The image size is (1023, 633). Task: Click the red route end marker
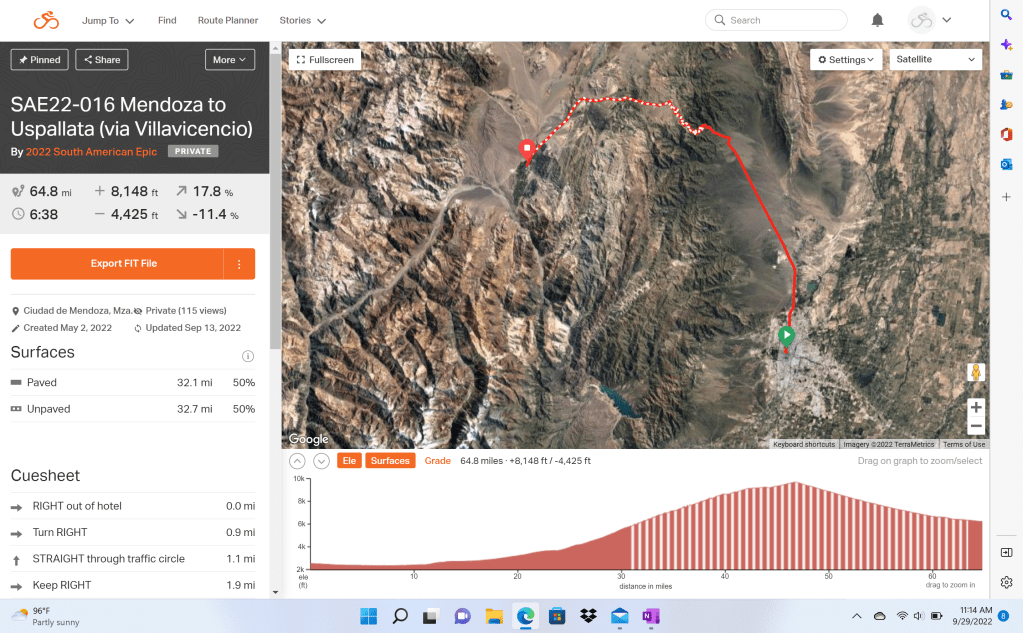point(527,150)
